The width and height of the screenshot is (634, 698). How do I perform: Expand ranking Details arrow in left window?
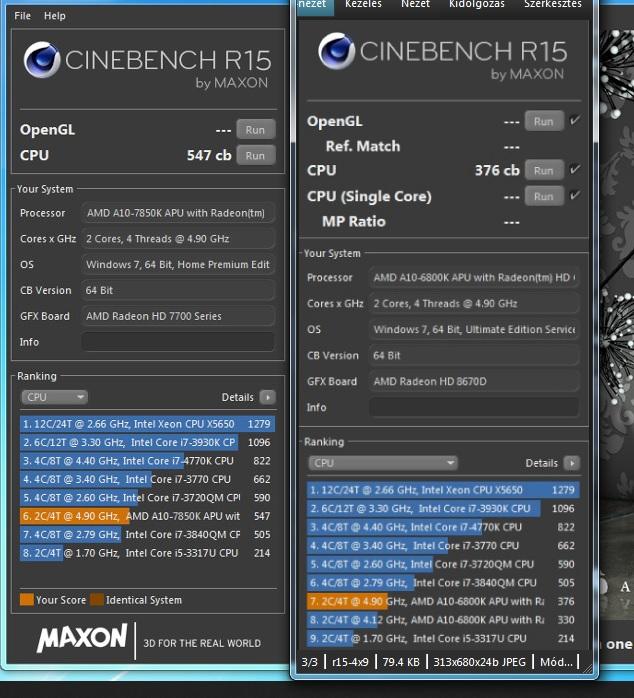tap(268, 397)
